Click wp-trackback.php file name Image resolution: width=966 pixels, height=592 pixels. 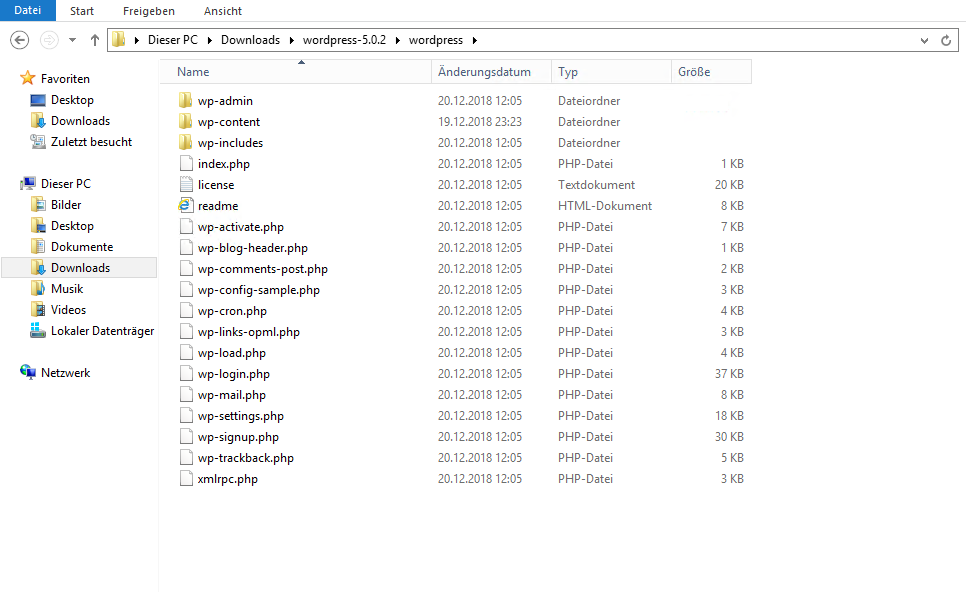246,458
